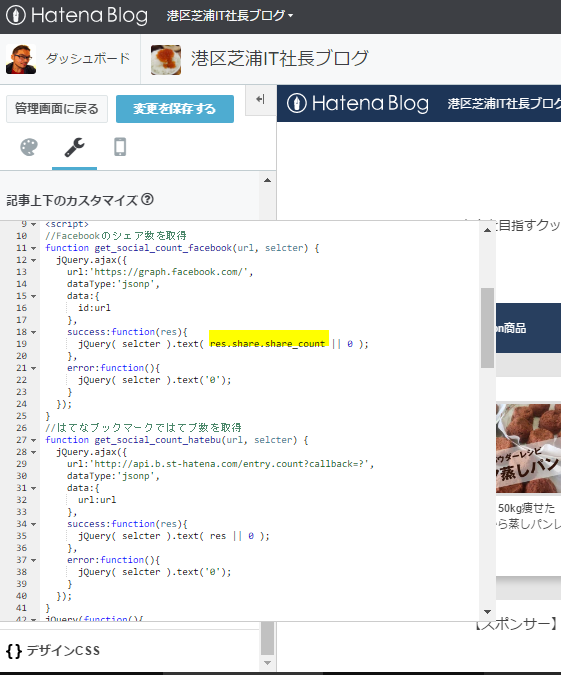Viewport: 561px width, 675px height.
Task: Fold code at line 37 arrow
Action: (x=33, y=560)
